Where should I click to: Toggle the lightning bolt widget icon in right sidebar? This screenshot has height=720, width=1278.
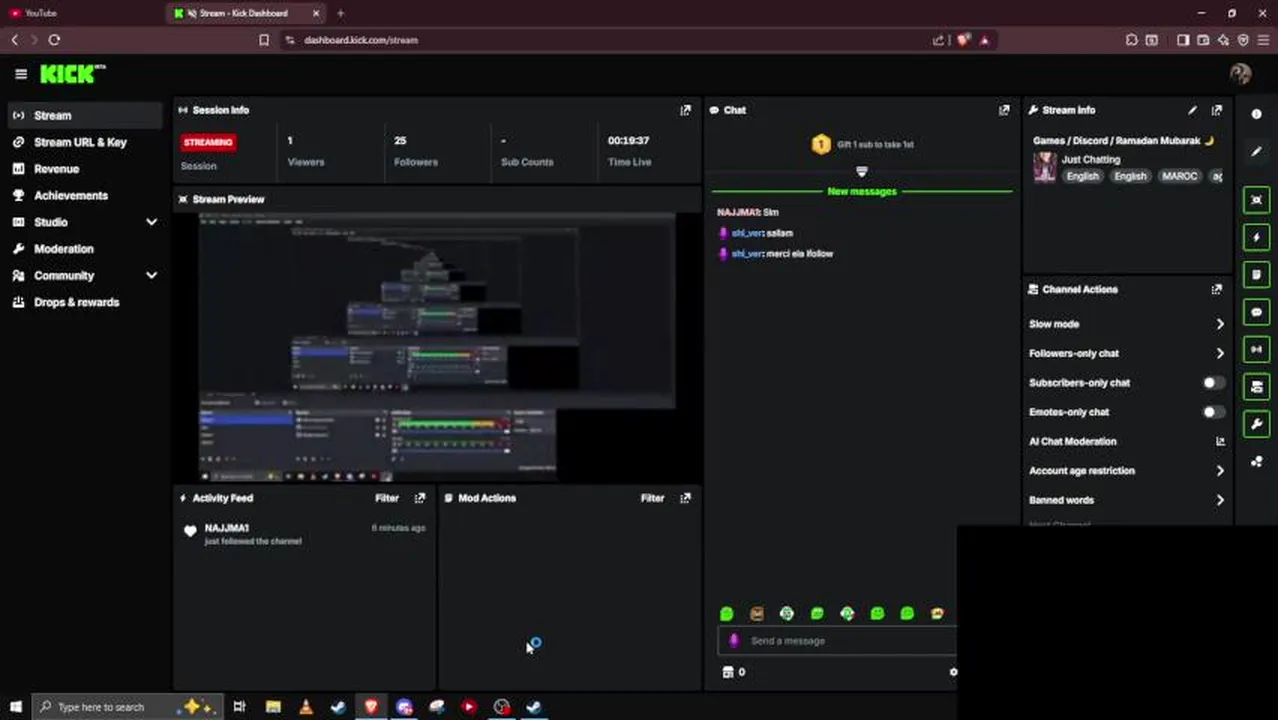click(1257, 237)
